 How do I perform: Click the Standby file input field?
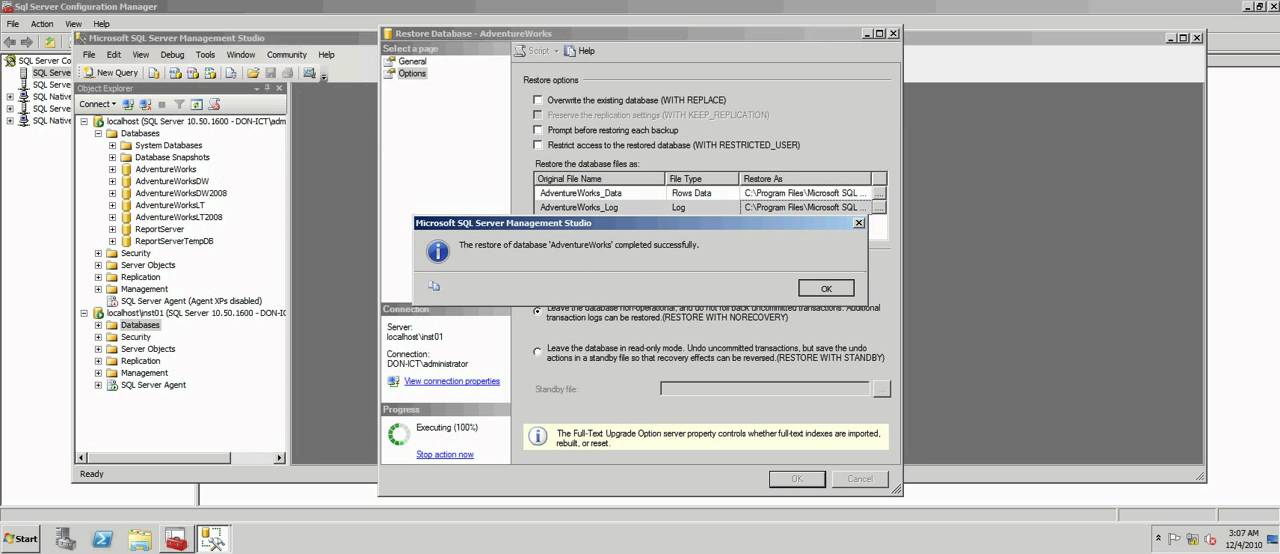coord(764,389)
